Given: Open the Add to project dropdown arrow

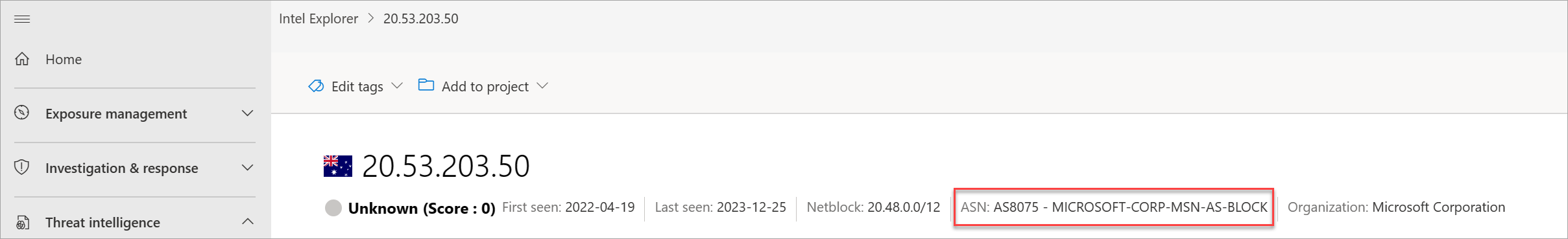Looking at the screenshot, I should tap(543, 85).
